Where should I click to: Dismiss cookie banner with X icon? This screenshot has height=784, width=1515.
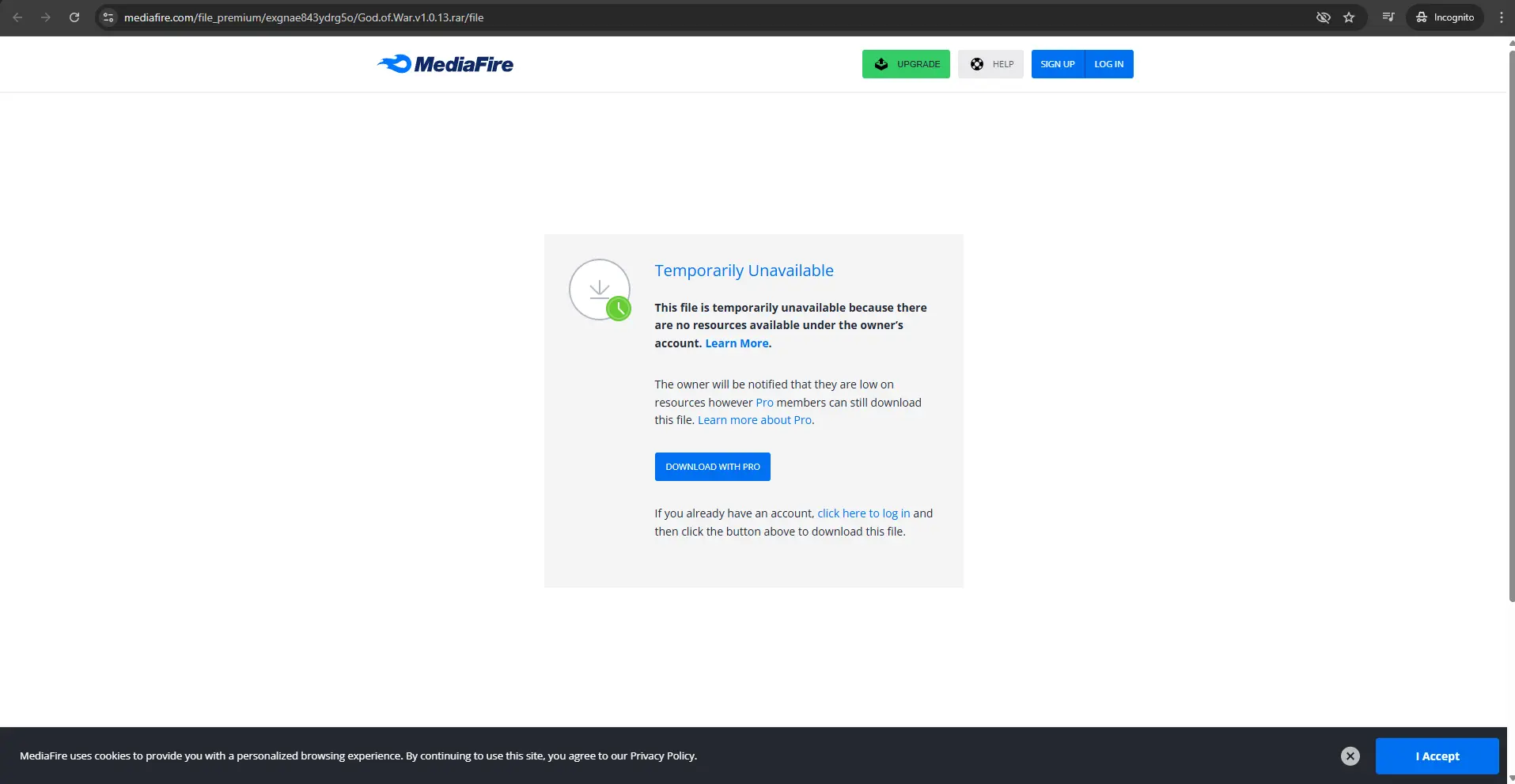[1350, 756]
